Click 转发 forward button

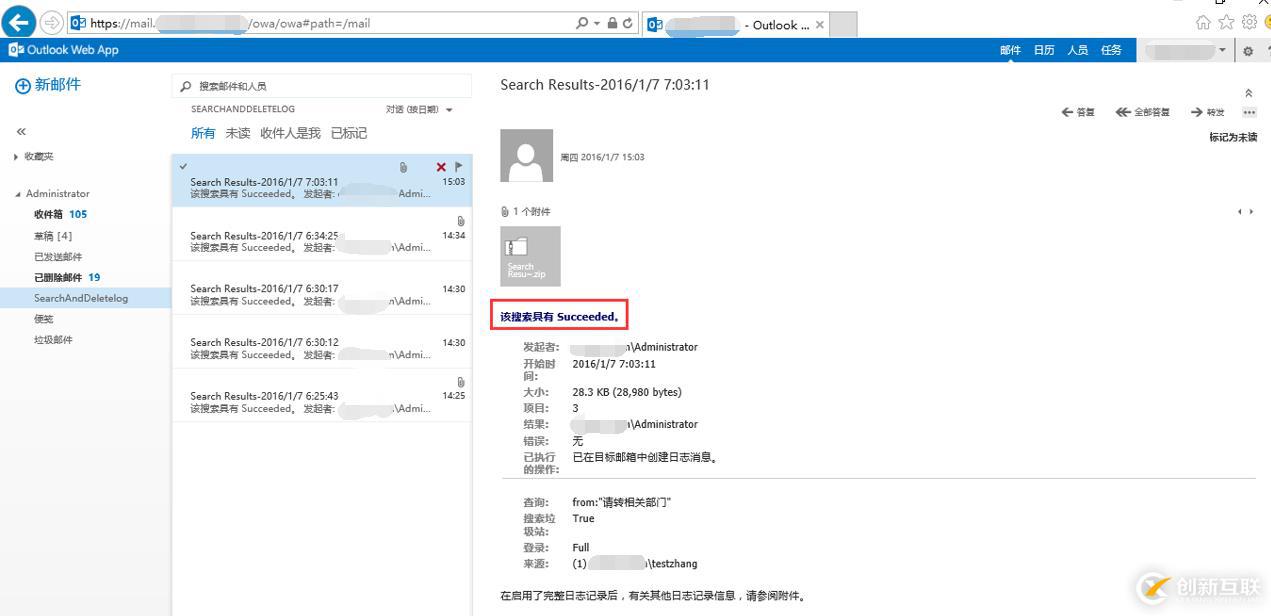[x=1208, y=112]
